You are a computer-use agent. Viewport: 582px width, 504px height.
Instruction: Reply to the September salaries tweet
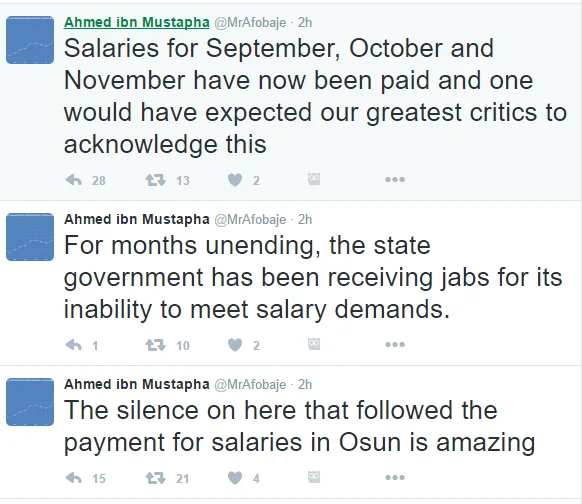point(73,180)
